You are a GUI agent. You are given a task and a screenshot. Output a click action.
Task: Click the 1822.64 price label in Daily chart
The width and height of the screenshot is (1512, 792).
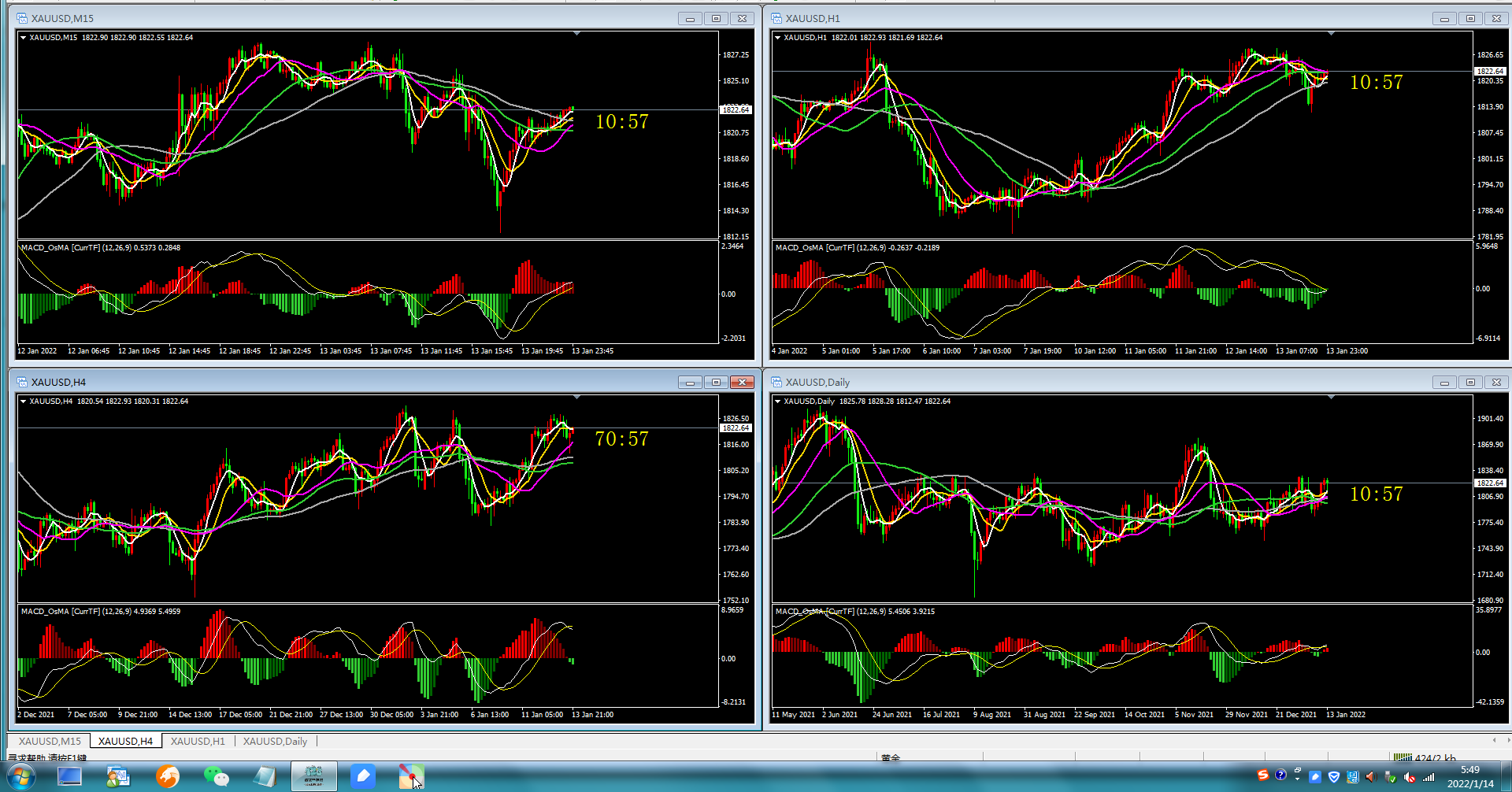(1490, 483)
